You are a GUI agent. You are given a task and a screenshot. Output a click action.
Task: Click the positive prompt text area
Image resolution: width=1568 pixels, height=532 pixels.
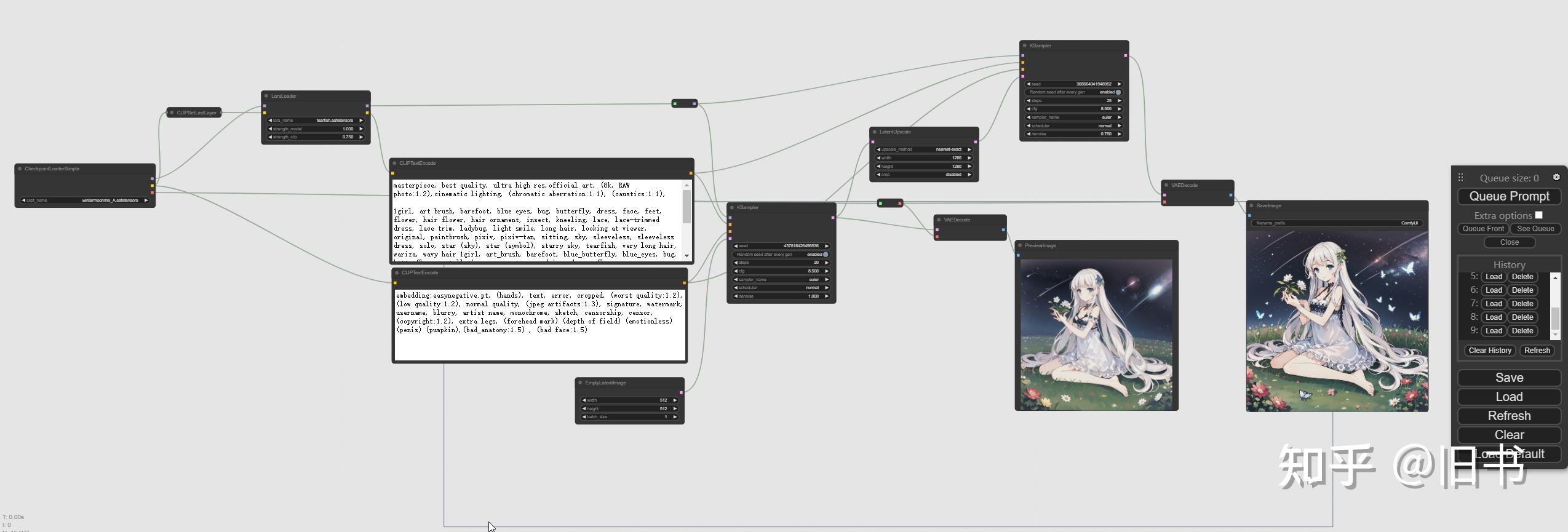tap(537, 220)
